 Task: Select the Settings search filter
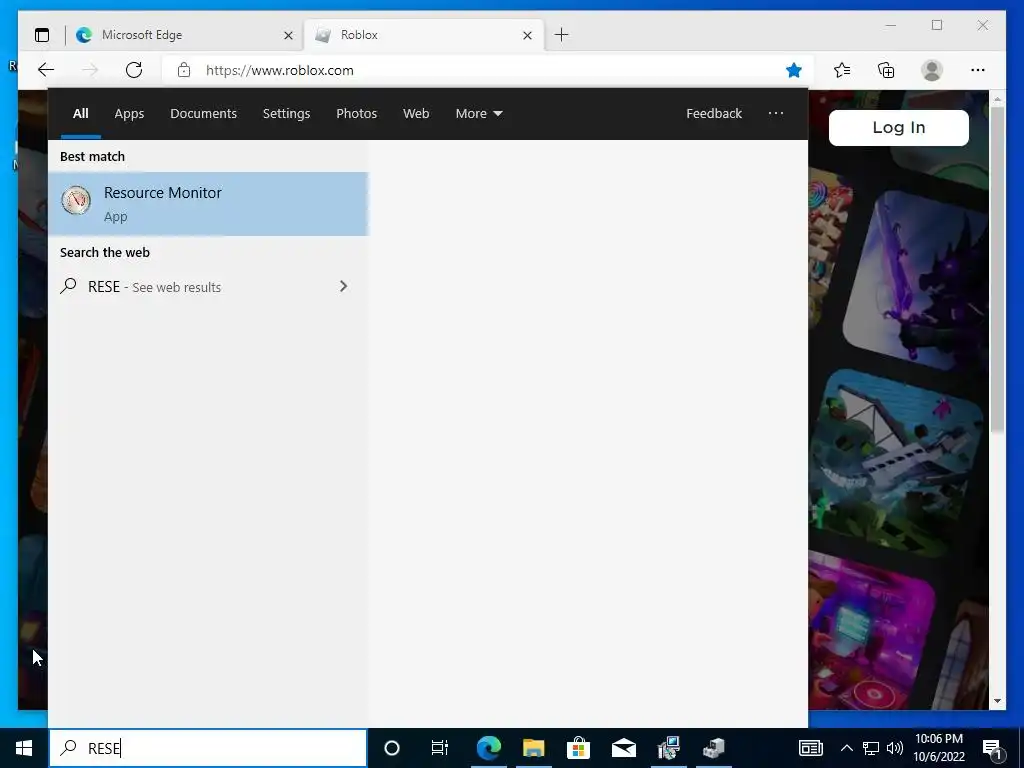tap(287, 114)
